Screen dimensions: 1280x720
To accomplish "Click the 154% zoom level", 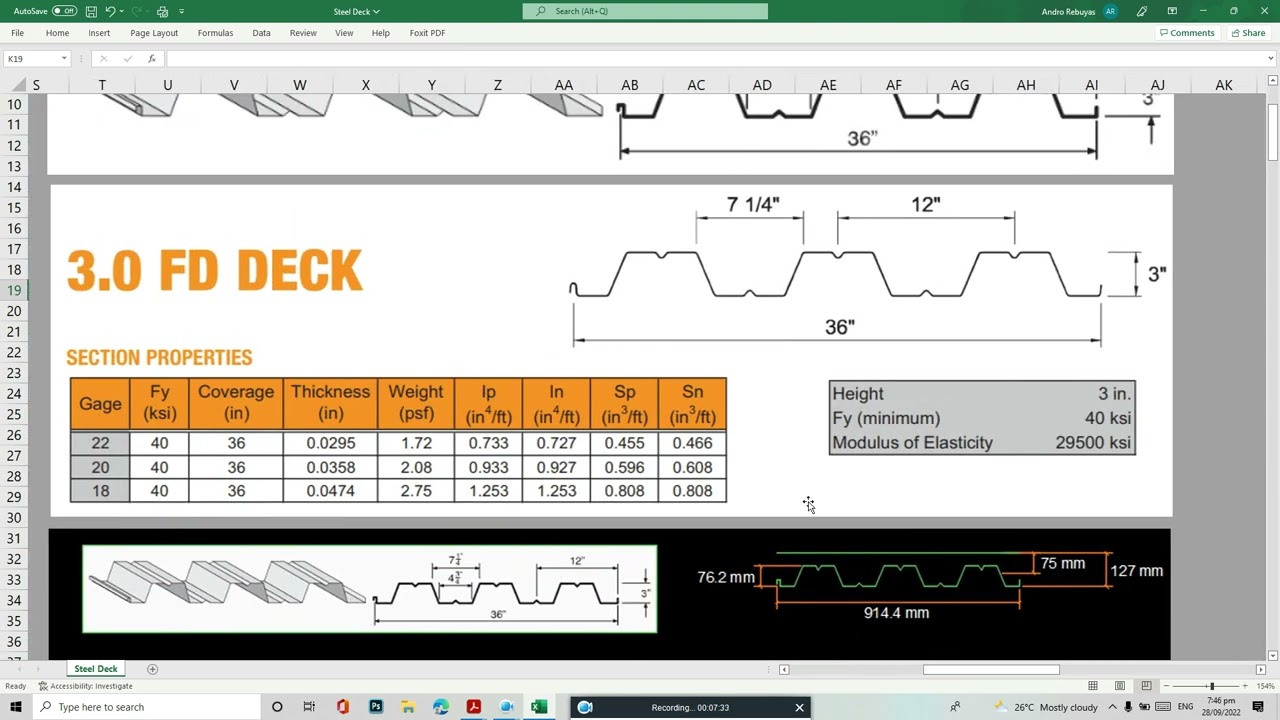I will pos(1266,686).
